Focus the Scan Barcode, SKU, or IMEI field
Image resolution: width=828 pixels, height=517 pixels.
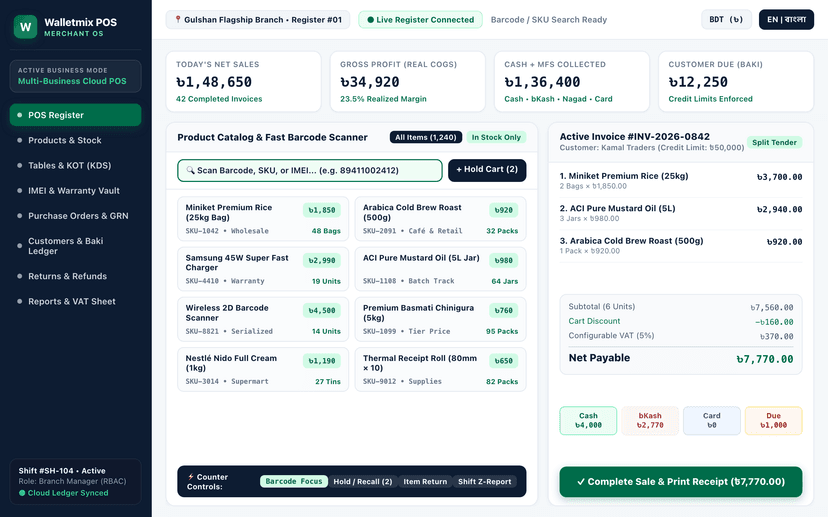click(310, 170)
